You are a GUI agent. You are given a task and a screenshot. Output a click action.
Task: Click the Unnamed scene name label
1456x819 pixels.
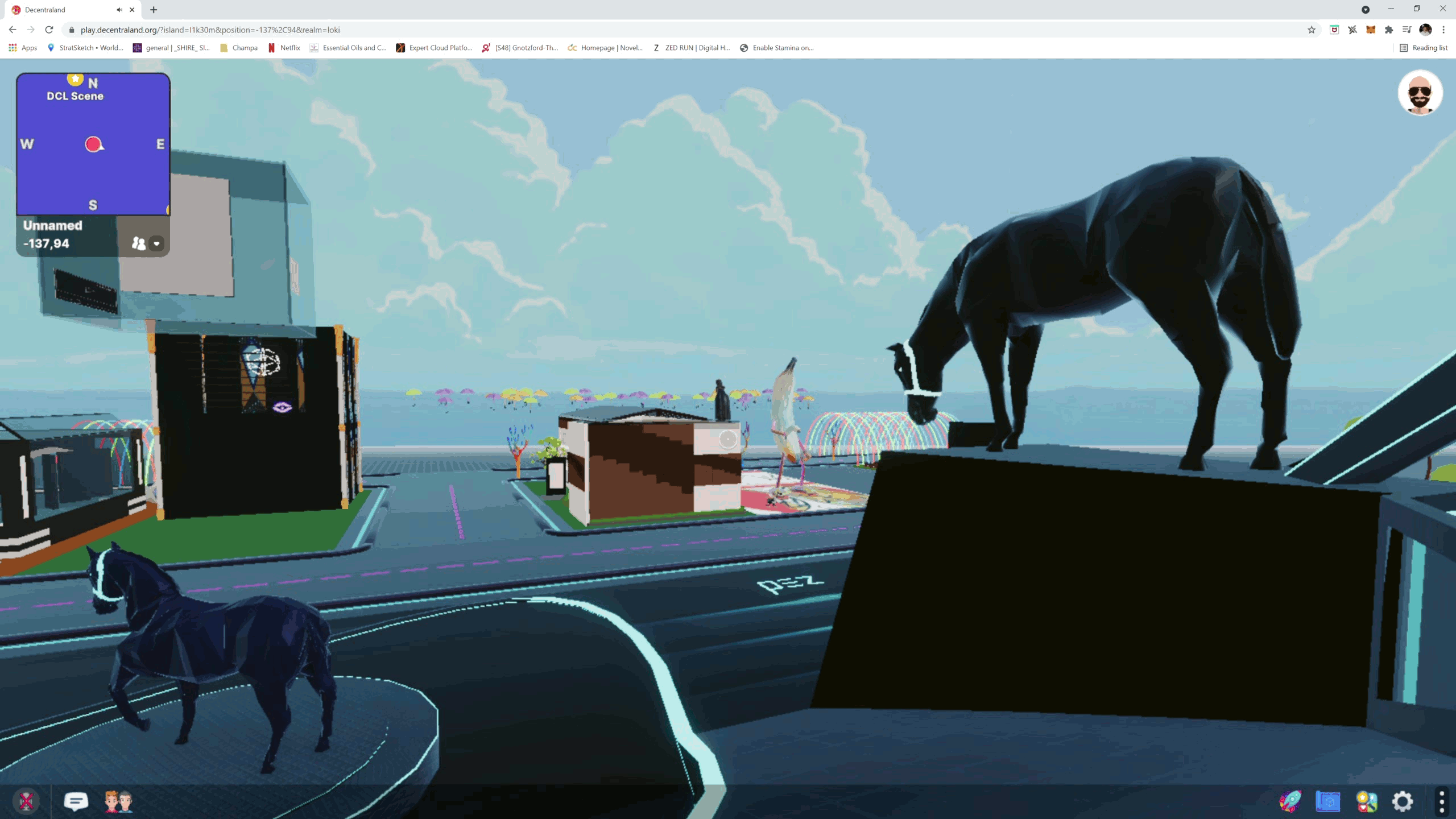click(x=52, y=225)
